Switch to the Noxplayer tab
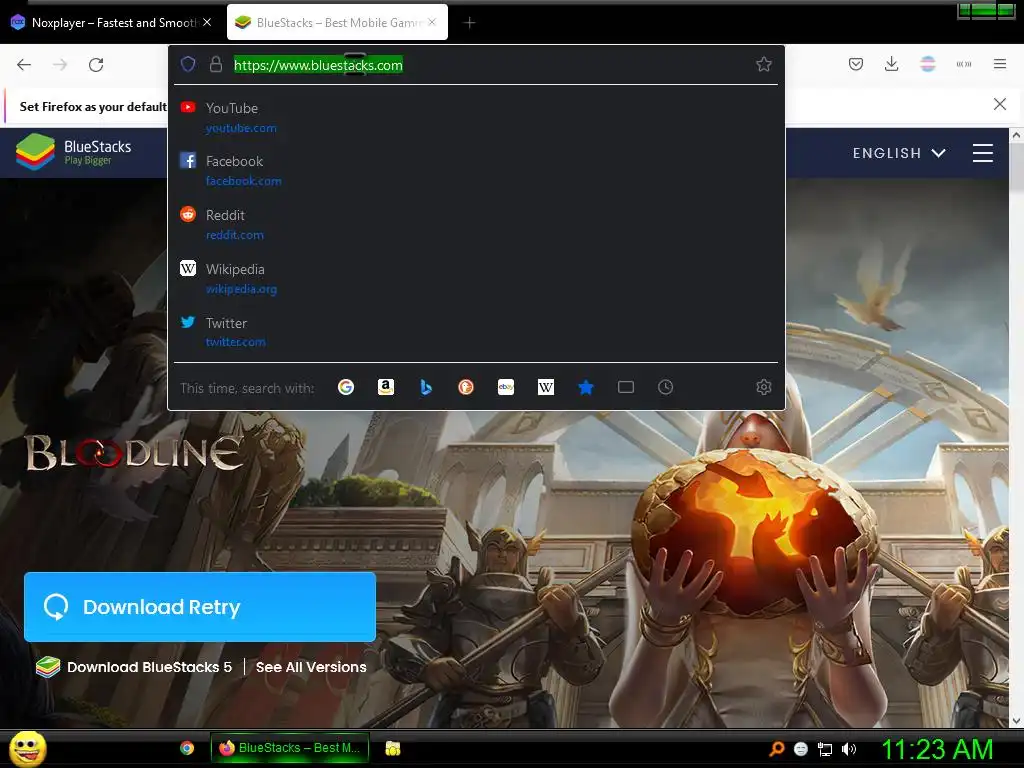1024x768 pixels. (104, 22)
